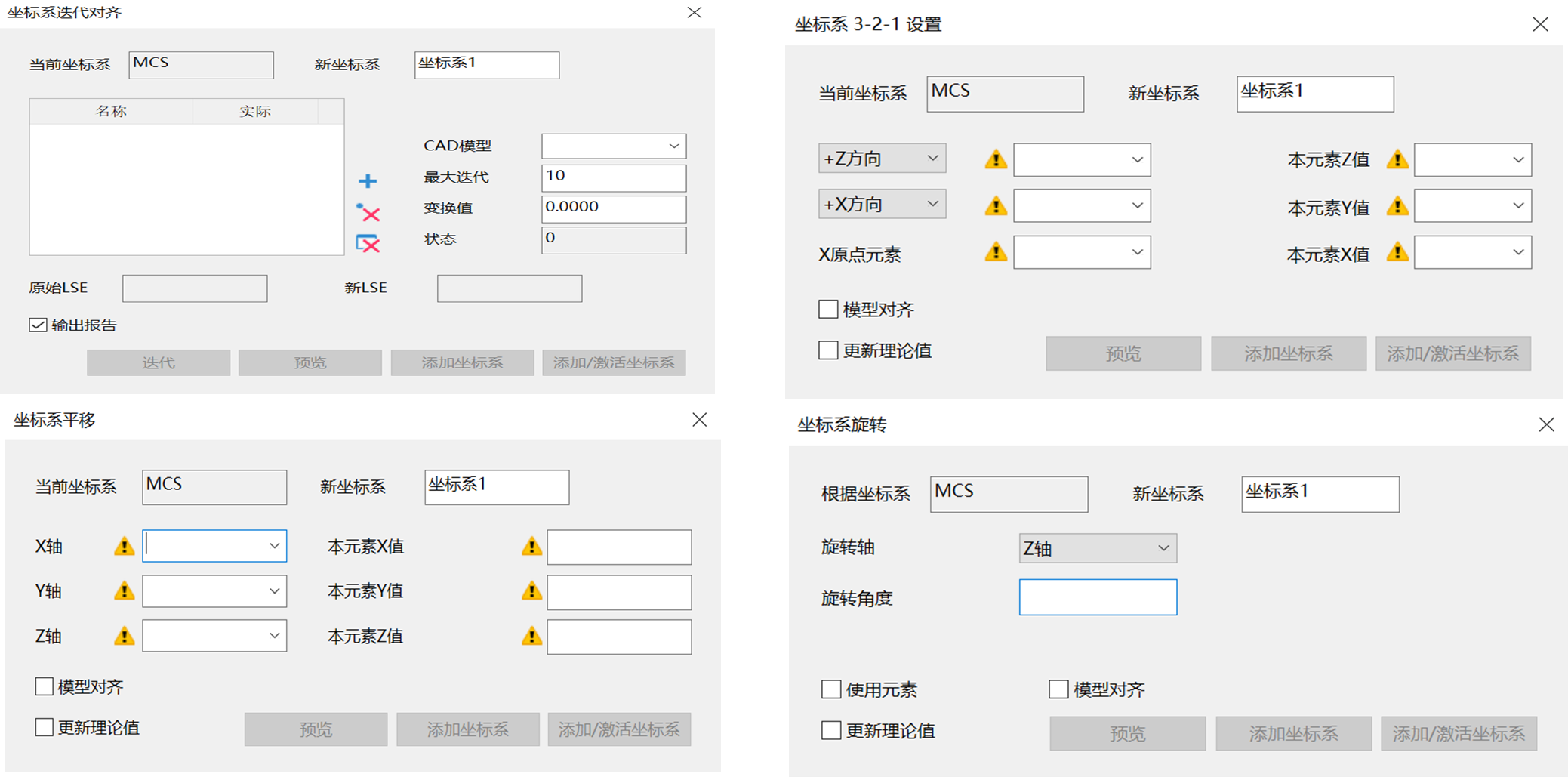Click the 名称 column header

(x=111, y=111)
